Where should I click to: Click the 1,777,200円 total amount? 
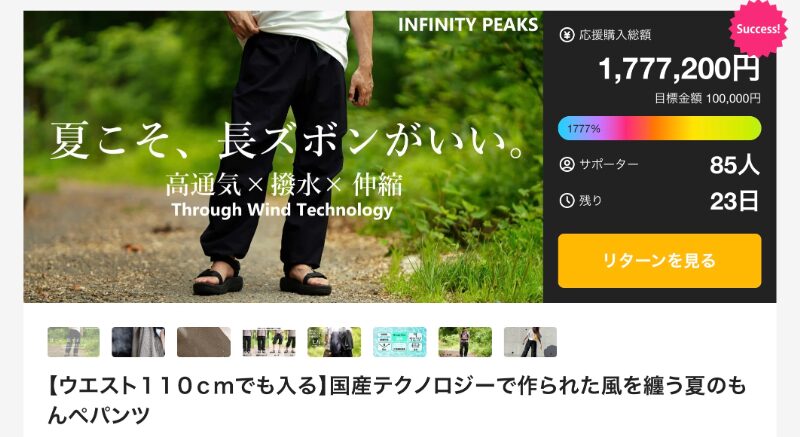point(679,68)
